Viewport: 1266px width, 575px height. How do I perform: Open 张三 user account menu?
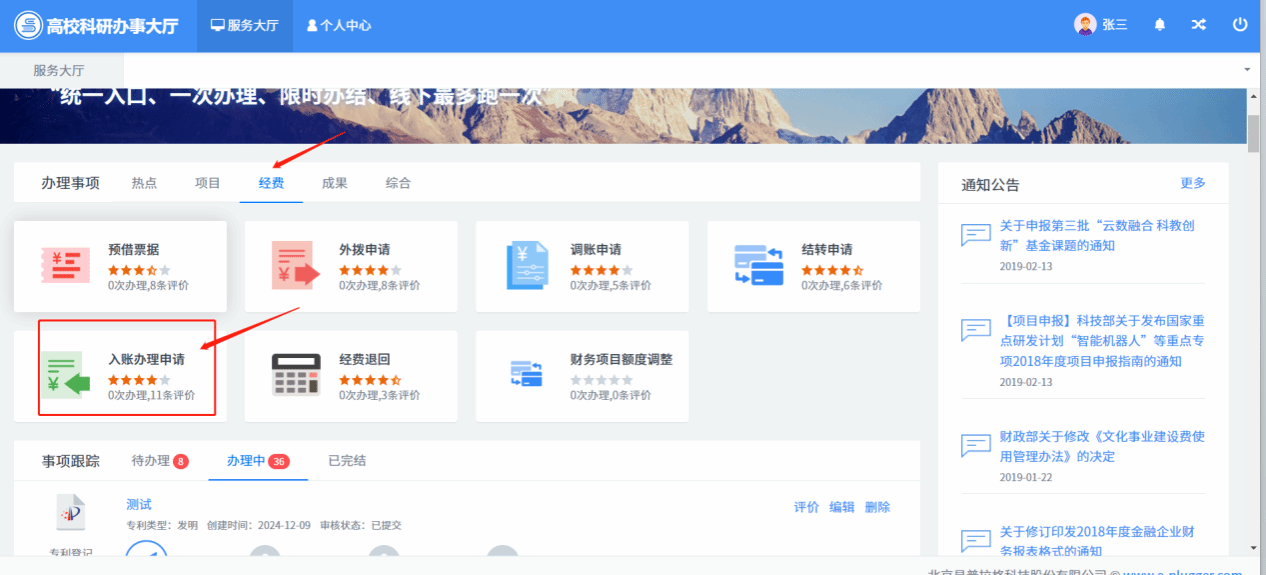point(1100,25)
